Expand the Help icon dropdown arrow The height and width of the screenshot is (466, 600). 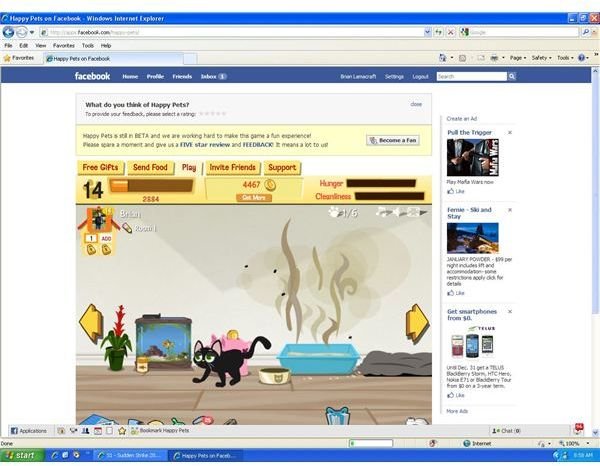(x=587, y=58)
